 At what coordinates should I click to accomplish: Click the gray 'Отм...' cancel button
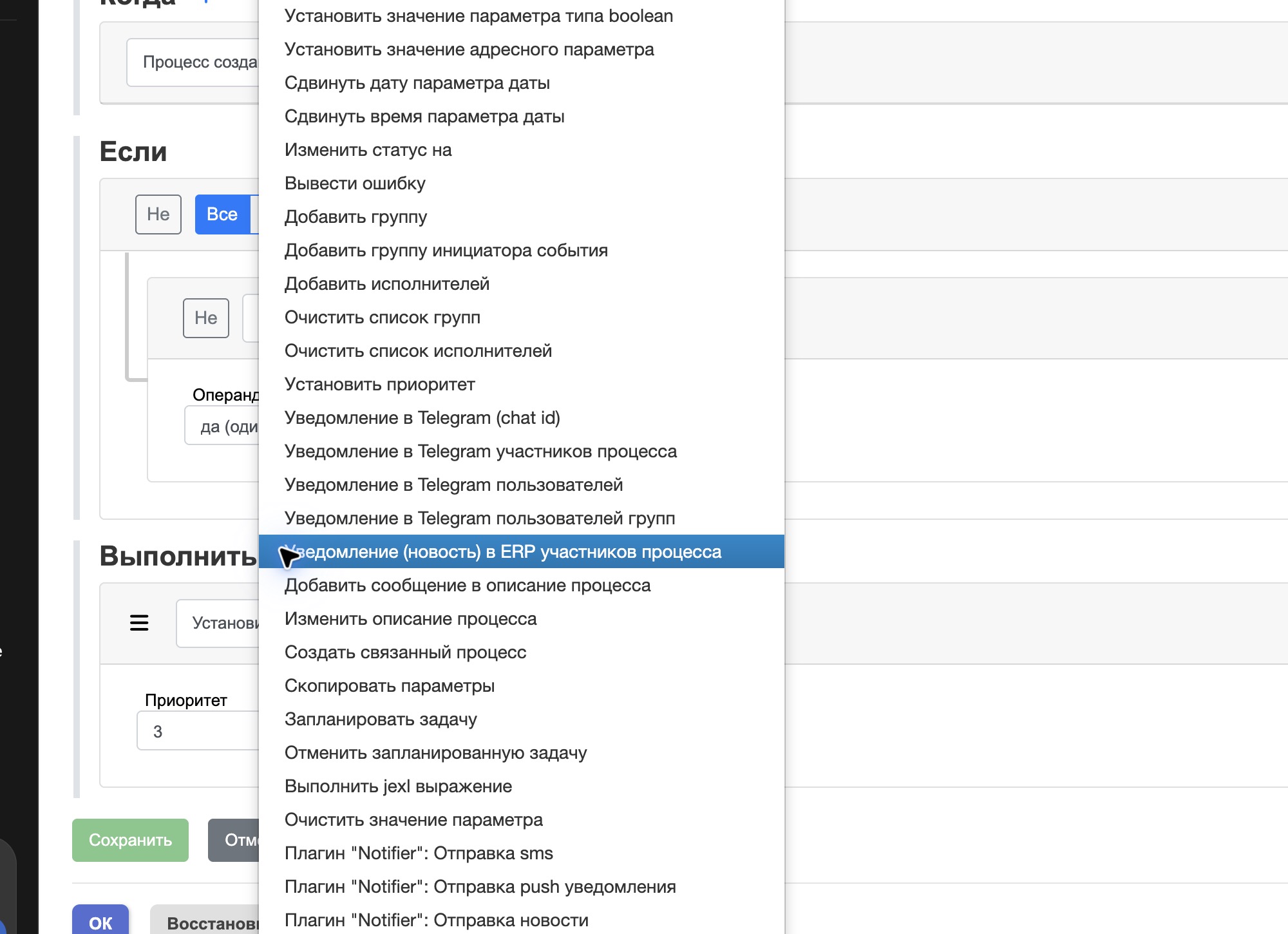[233, 840]
